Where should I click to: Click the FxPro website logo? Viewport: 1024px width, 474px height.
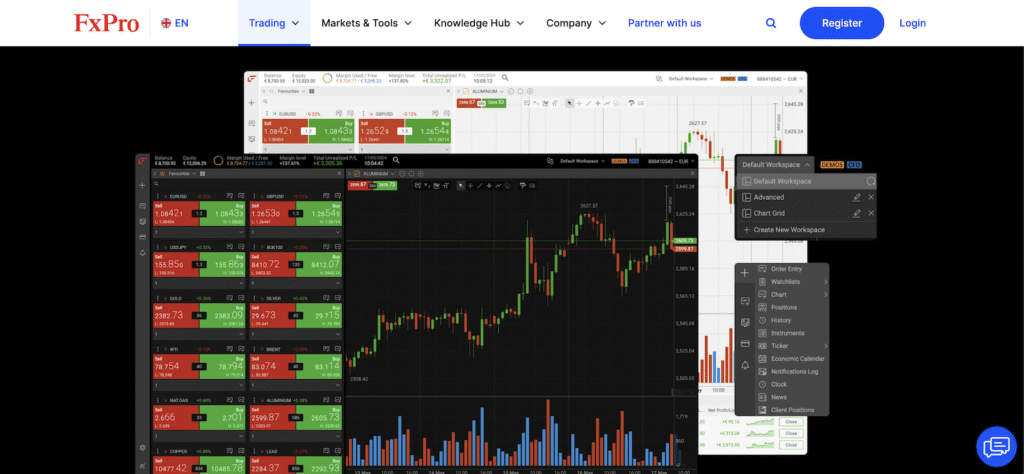[x=106, y=23]
